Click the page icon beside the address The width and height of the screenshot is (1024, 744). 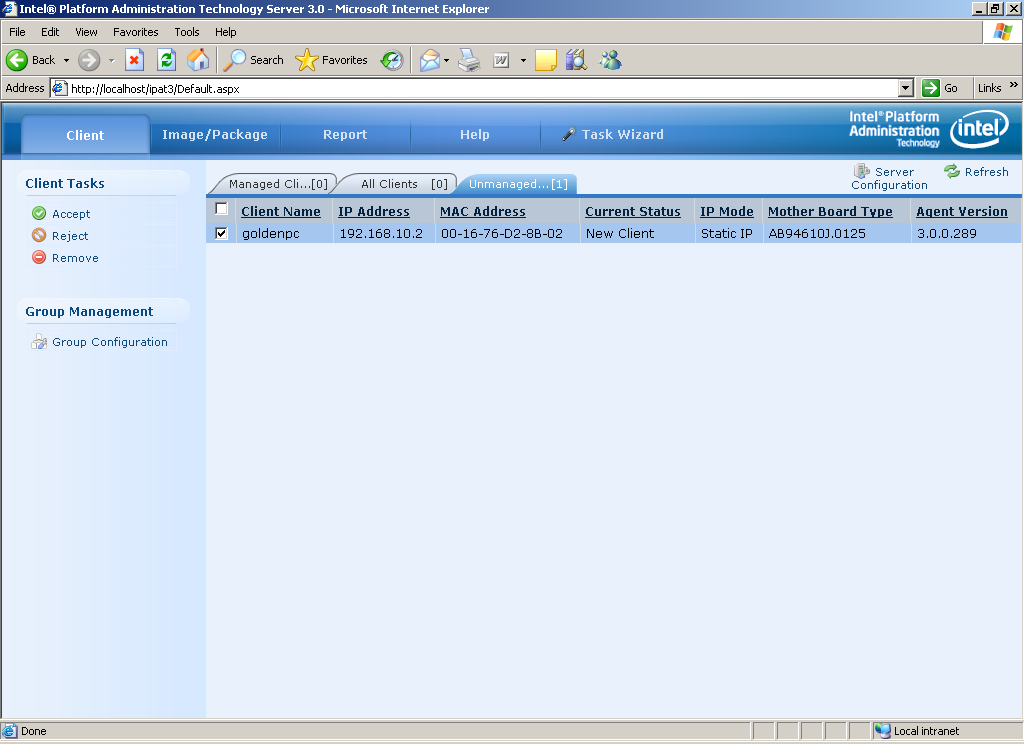click(59, 88)
